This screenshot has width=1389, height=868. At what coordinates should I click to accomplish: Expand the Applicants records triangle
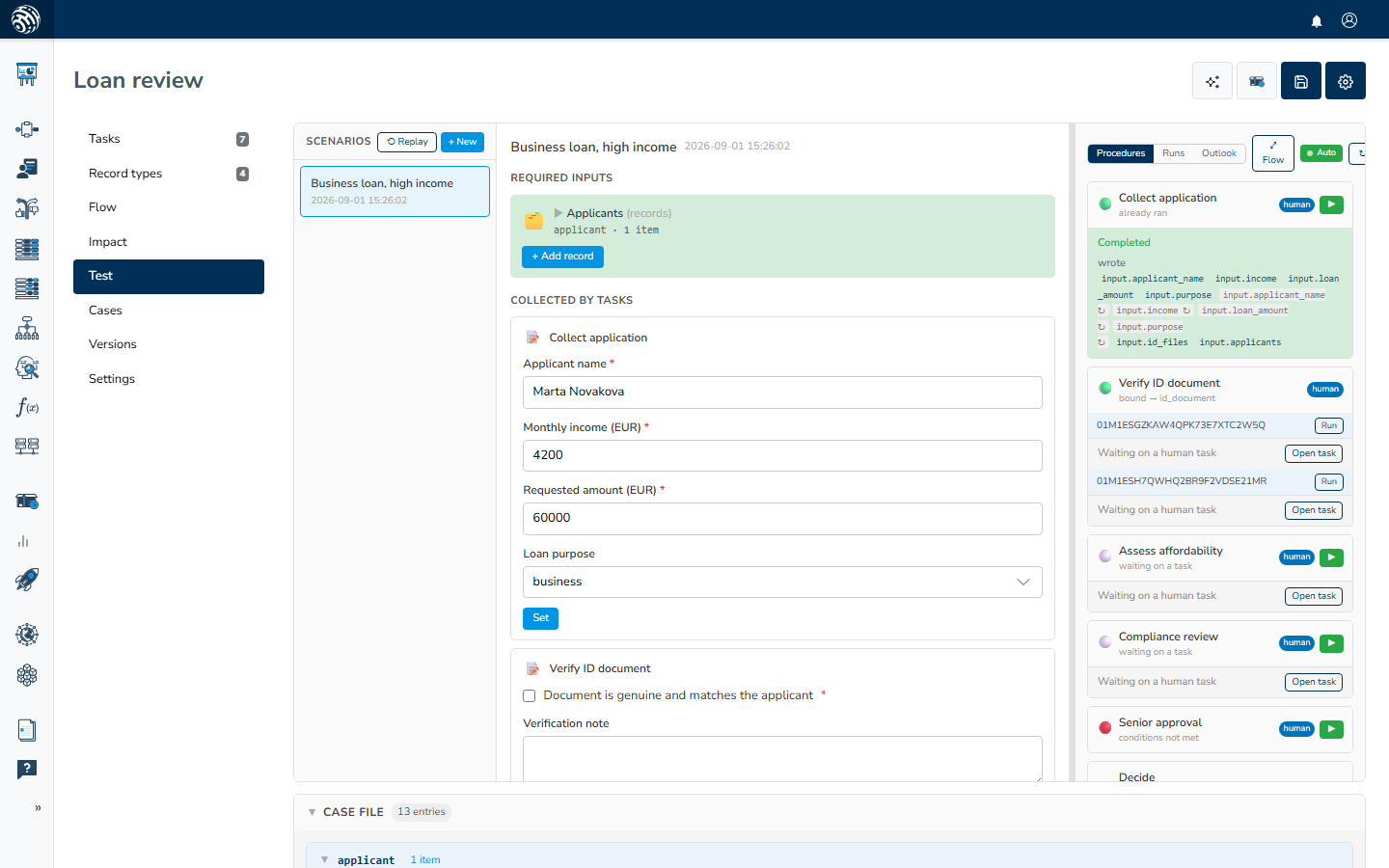point(558,213)
